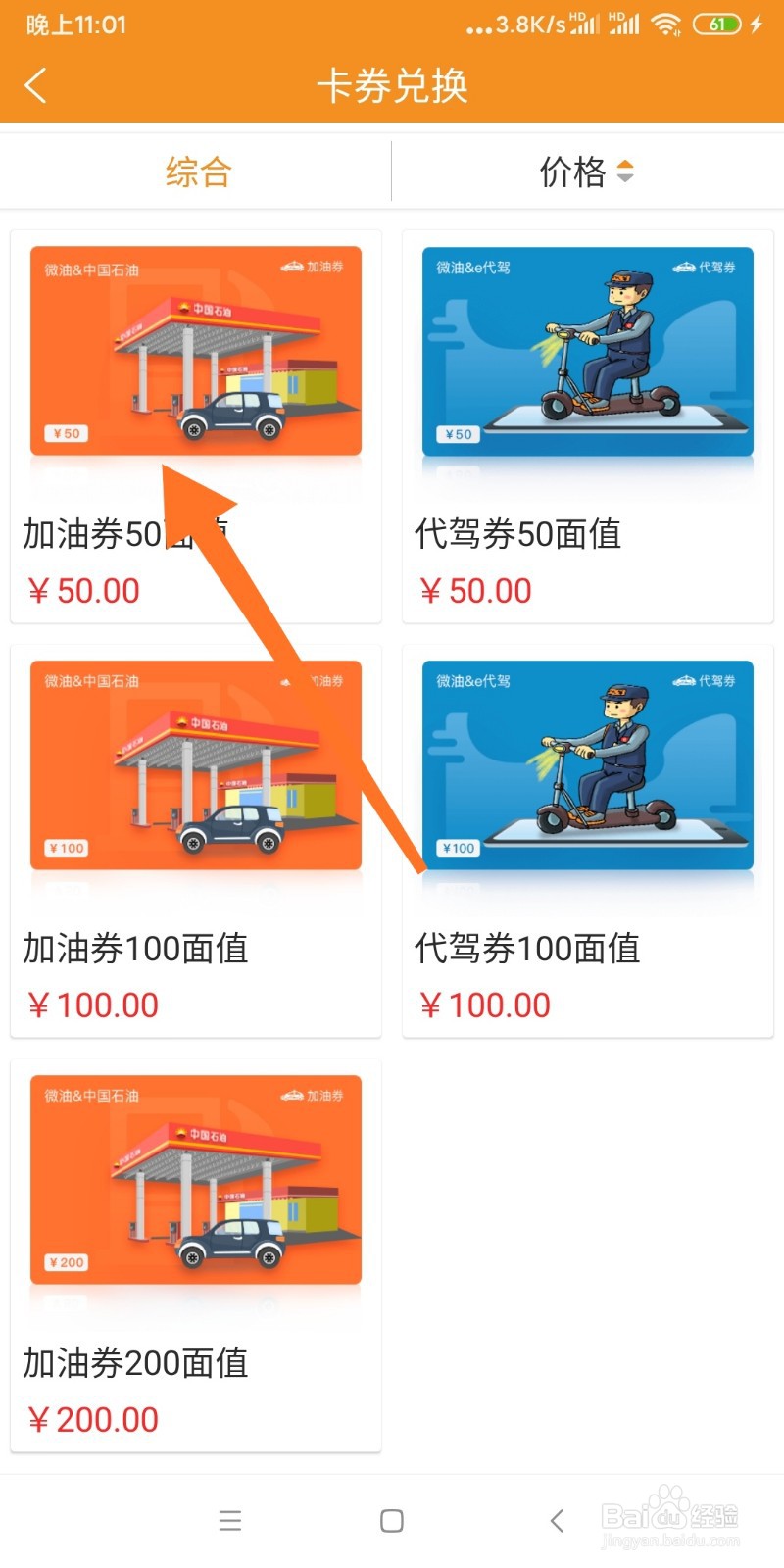This screenshot has width=784, height=1568.
Task: Select the ¥200.00 price label
Action: coord(93,1419)
